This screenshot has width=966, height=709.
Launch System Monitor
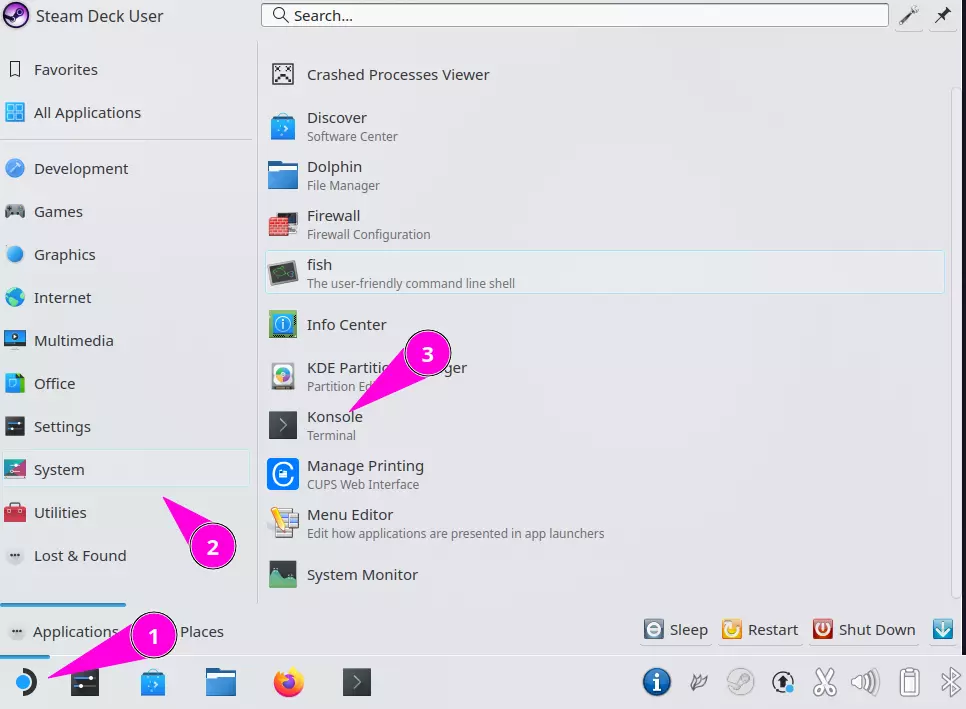click(604, 575)
